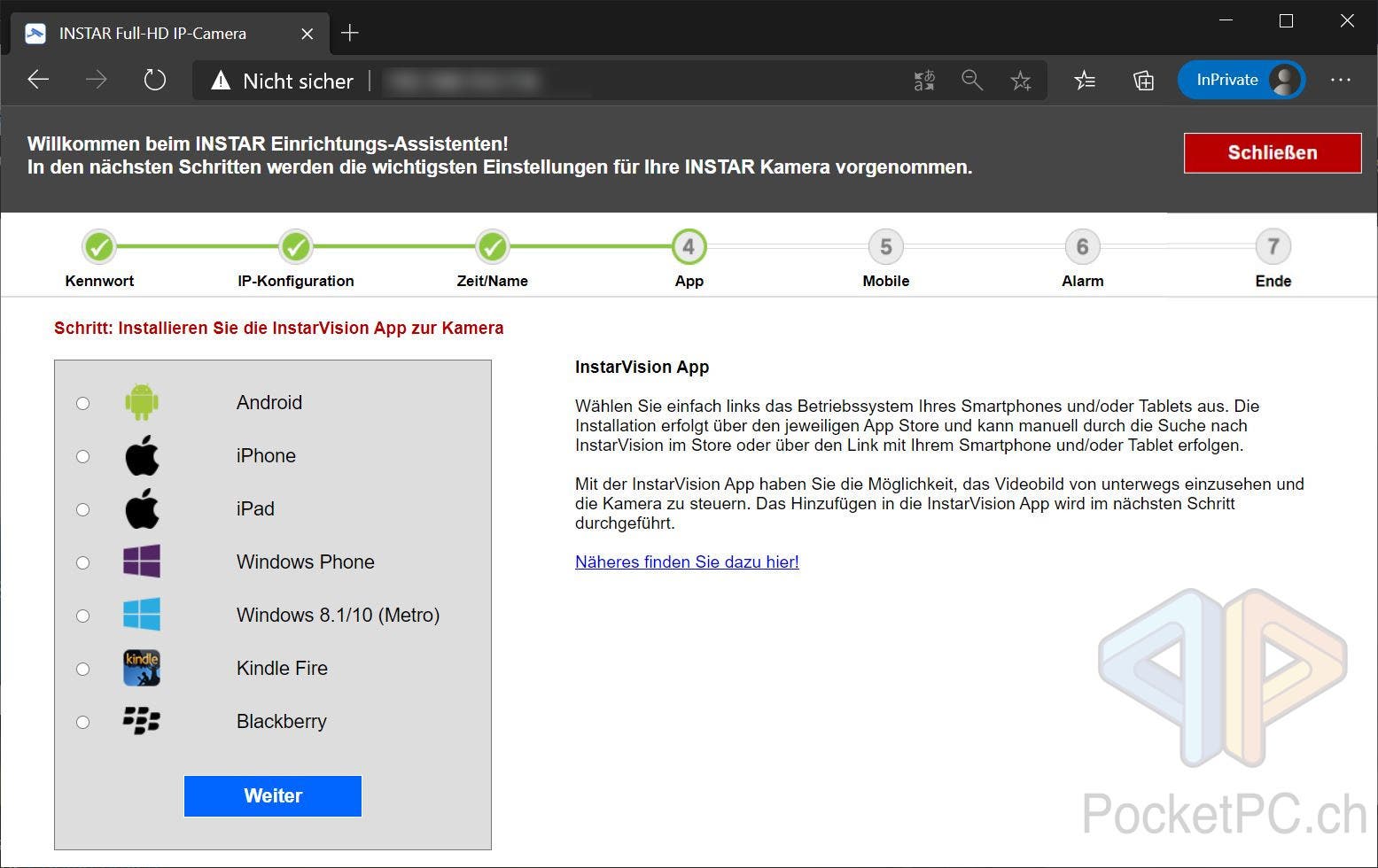The image size is (1378, 868).
Task: Click the IP-Konfiguration step label
Action: (x=296, y=281)
